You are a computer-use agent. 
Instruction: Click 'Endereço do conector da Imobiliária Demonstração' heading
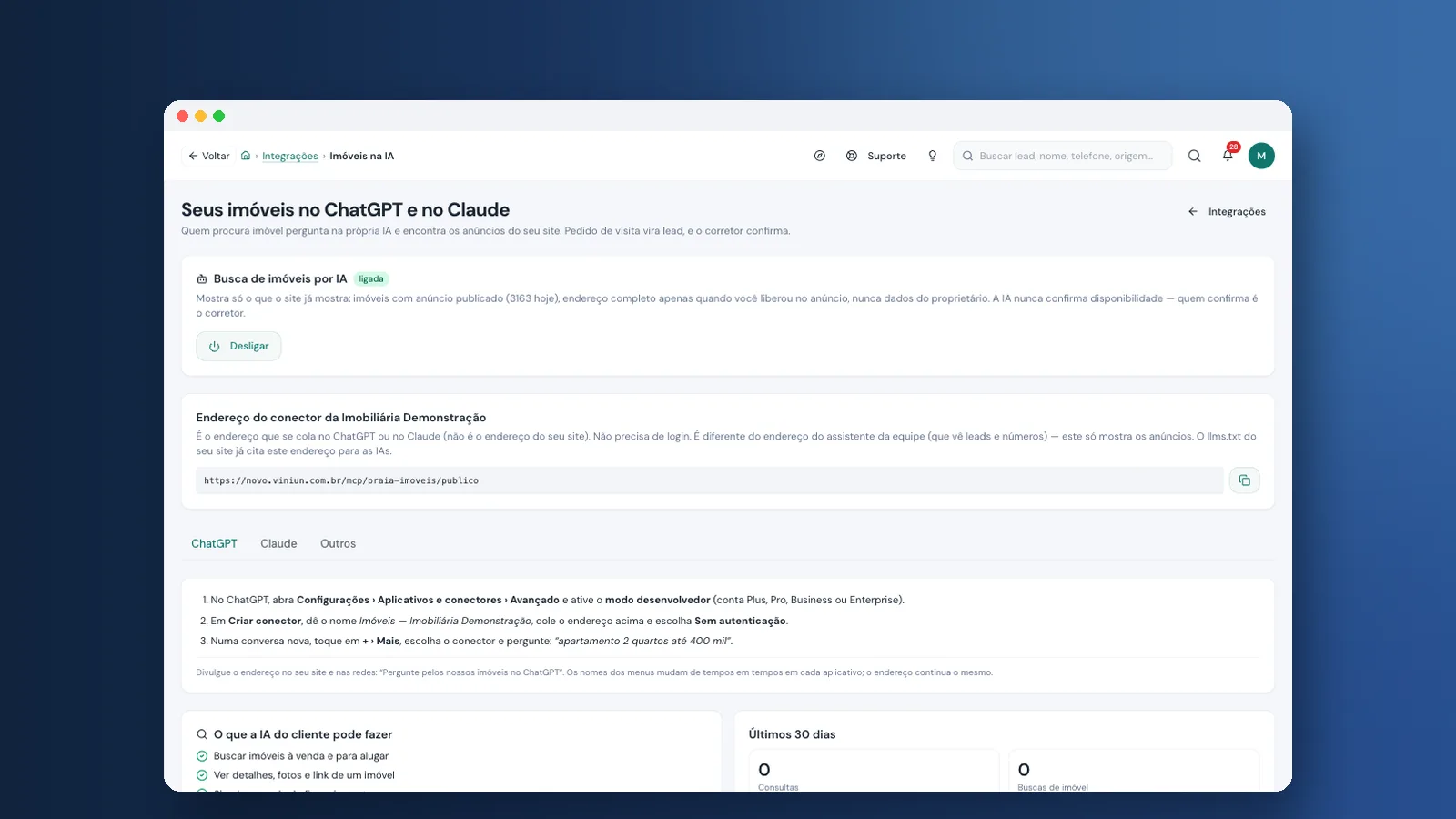[341, 418]
